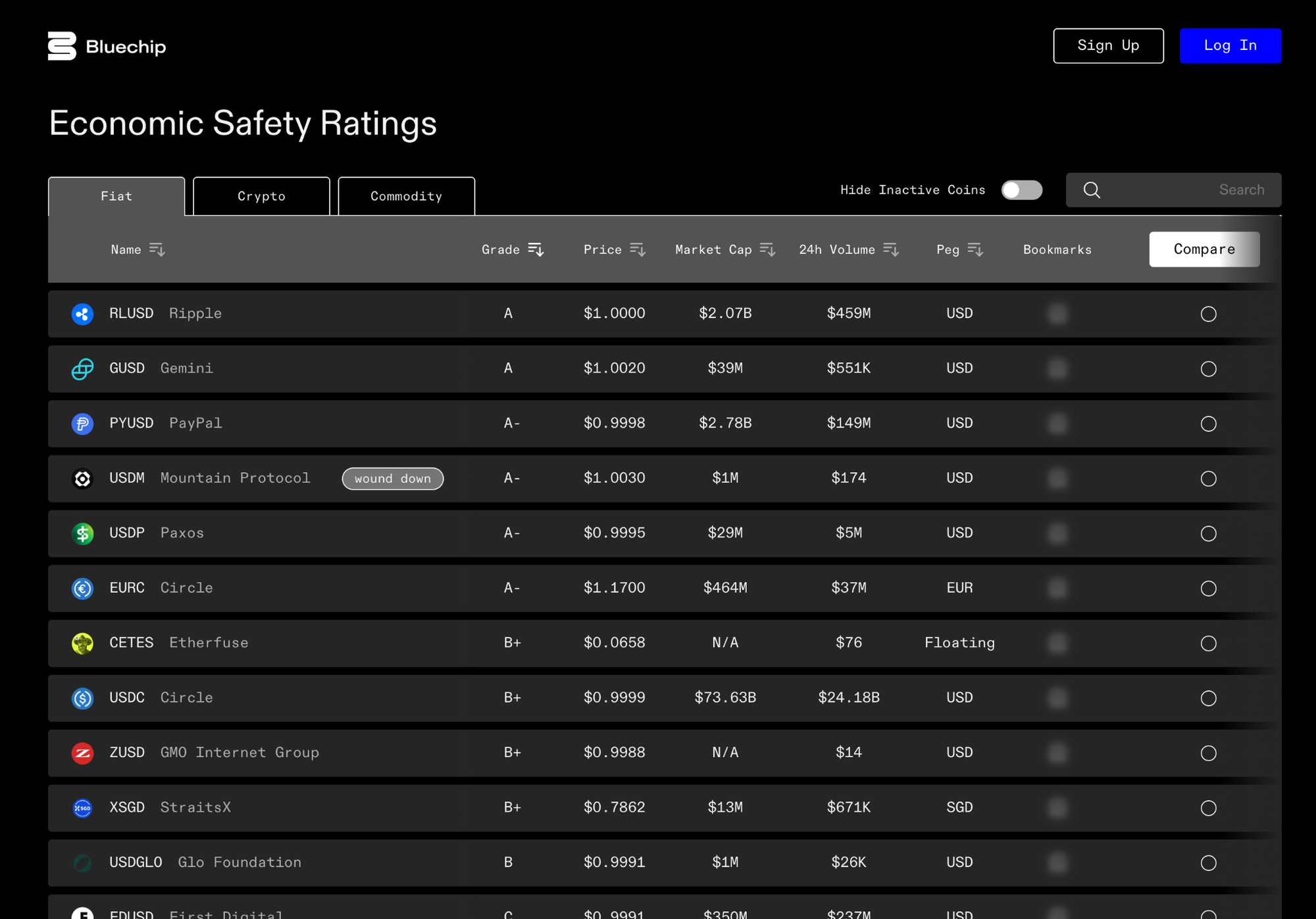
Task: Switch to the Commodity tab
Action: tap(407, 196)
